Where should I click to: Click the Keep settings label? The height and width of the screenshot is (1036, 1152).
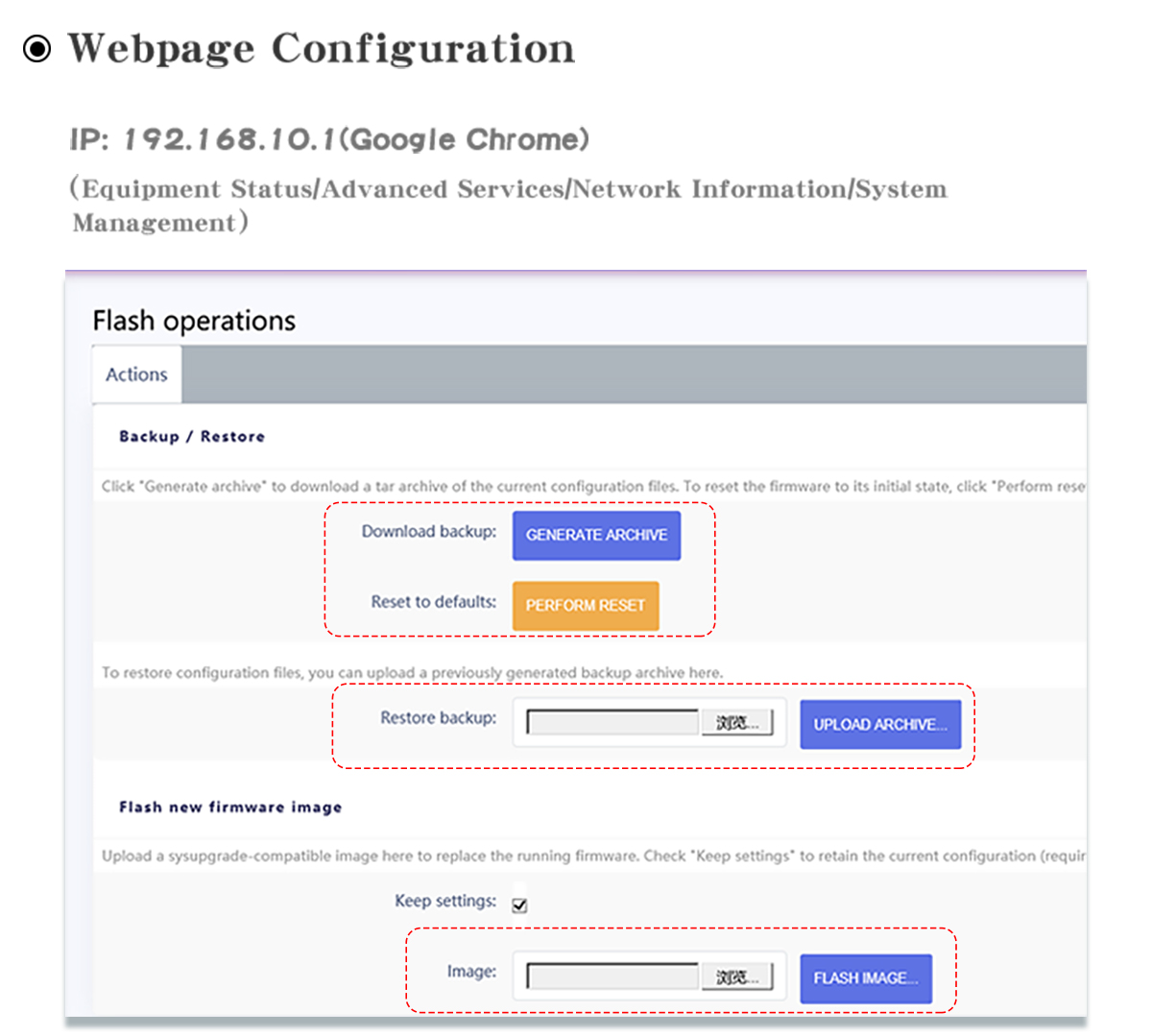click(x=445, y=901)
